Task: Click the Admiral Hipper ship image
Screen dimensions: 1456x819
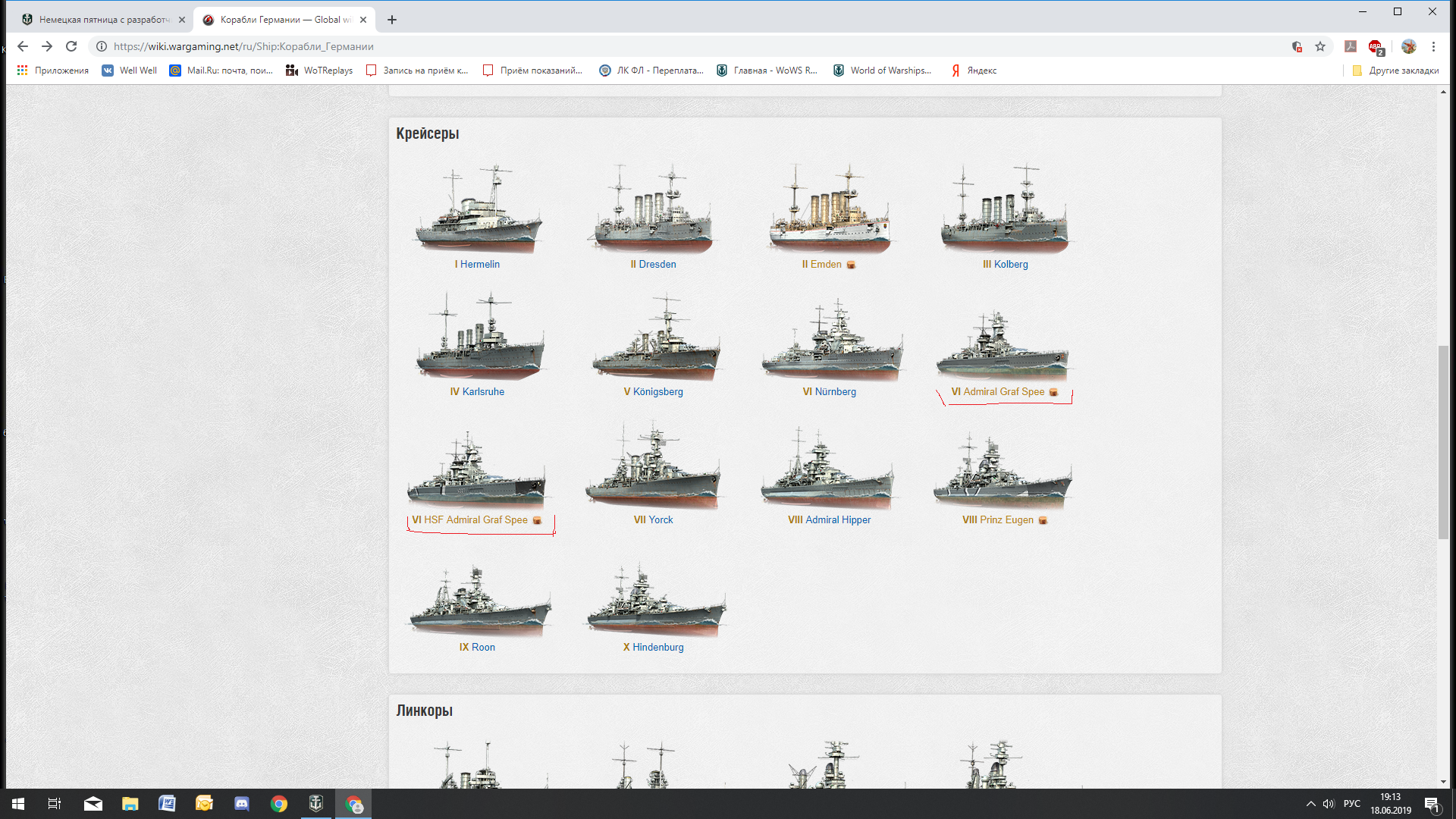Action: click(829, 469)
